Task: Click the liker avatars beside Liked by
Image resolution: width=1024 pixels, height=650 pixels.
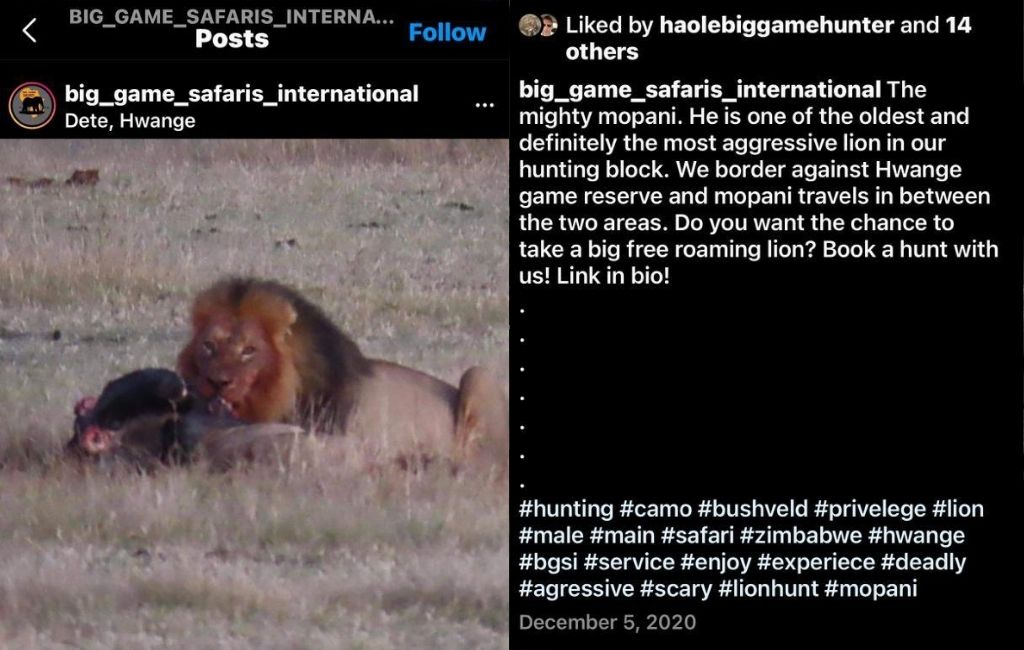Action: (x=537, y=25)
